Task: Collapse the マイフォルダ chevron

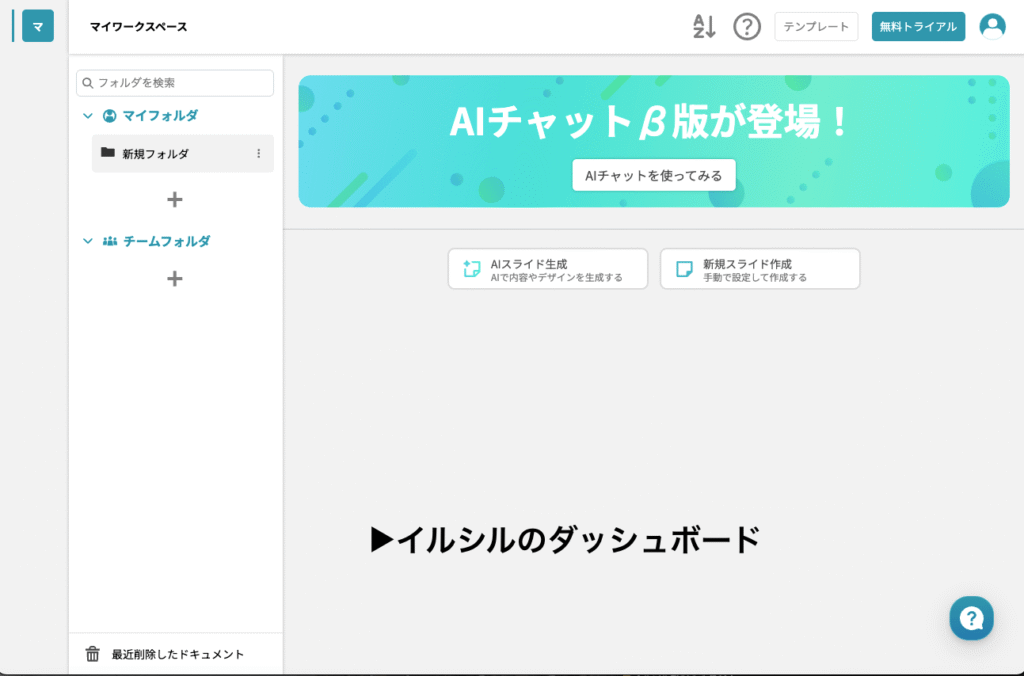Action: (88, 116)
